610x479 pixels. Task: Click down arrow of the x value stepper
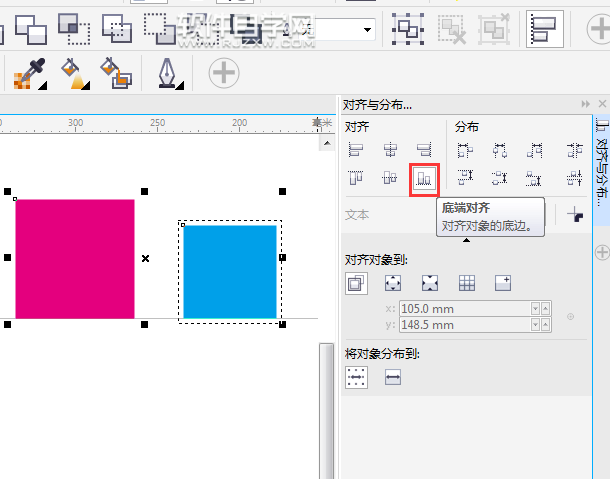[x=535, y=309]
